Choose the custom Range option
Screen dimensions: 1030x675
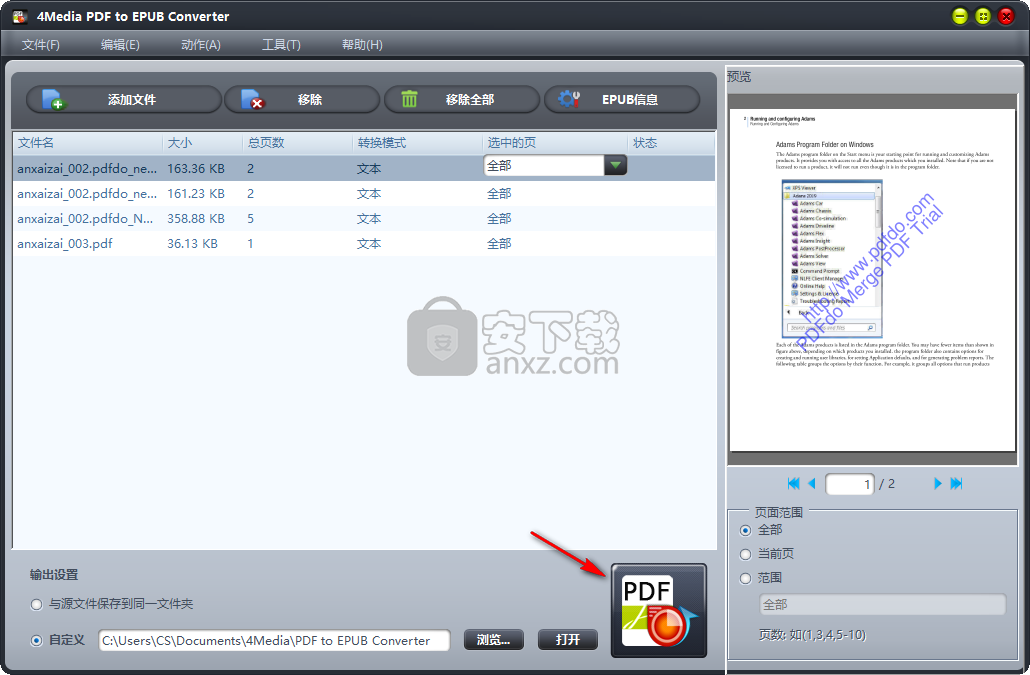746,578
